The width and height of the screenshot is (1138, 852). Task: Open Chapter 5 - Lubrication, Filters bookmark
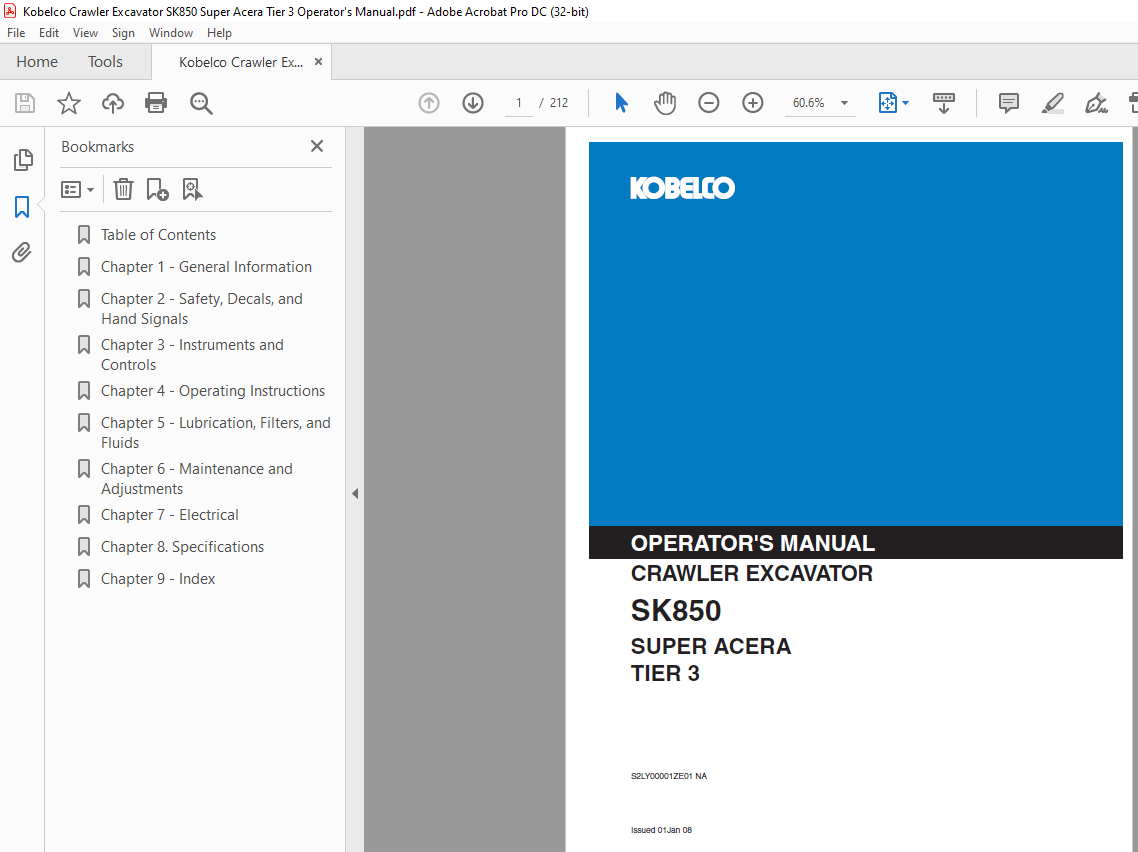(x=216, y=433)
